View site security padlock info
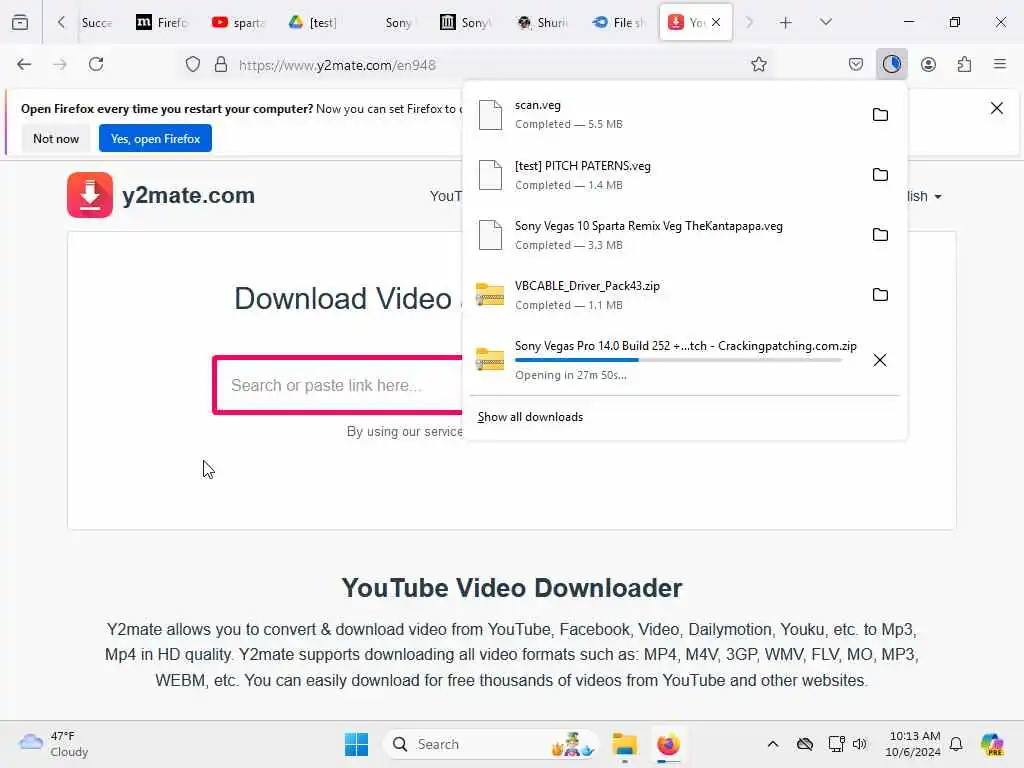Viewport: 1024px width, 768px height. [221, 65]
